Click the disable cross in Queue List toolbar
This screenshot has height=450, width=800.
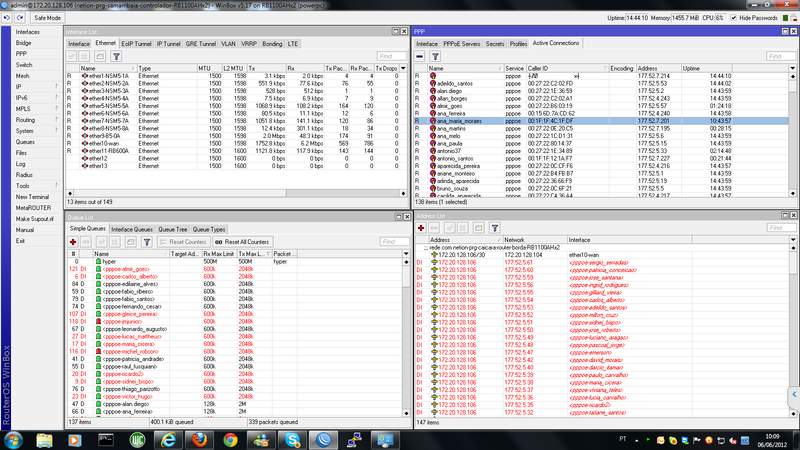115,242
